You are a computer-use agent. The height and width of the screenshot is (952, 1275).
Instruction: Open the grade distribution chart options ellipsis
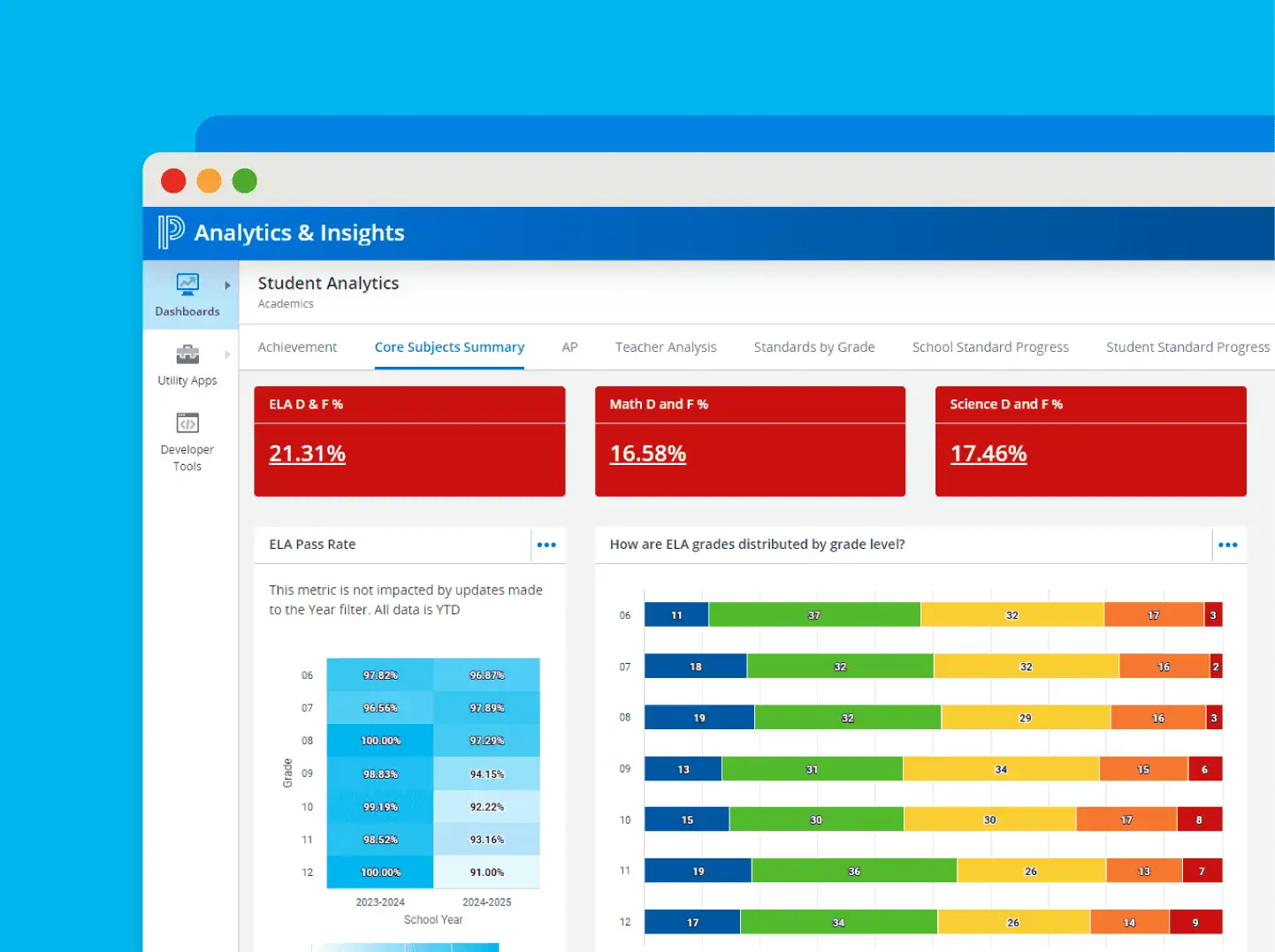(1228, 545)
